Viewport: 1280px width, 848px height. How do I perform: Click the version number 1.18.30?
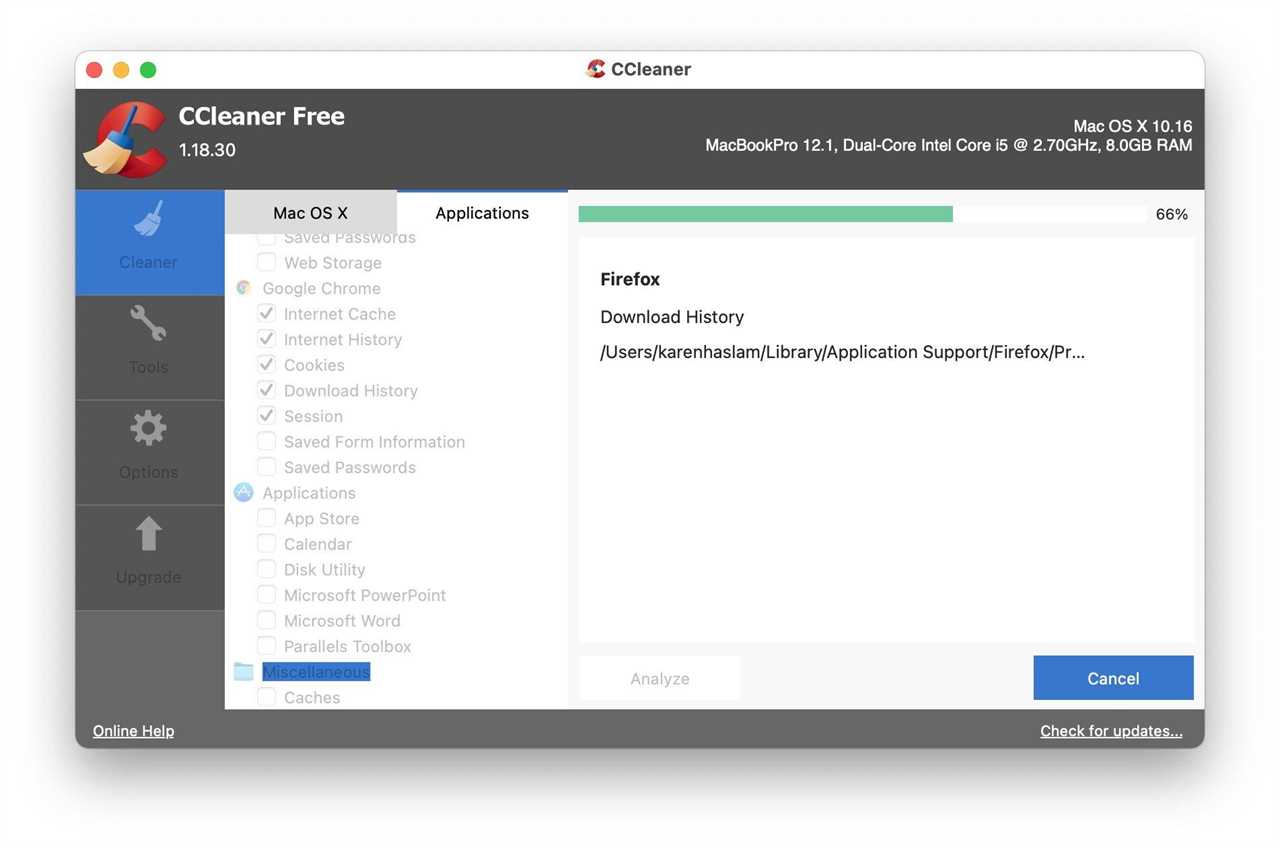coord(207,150)
